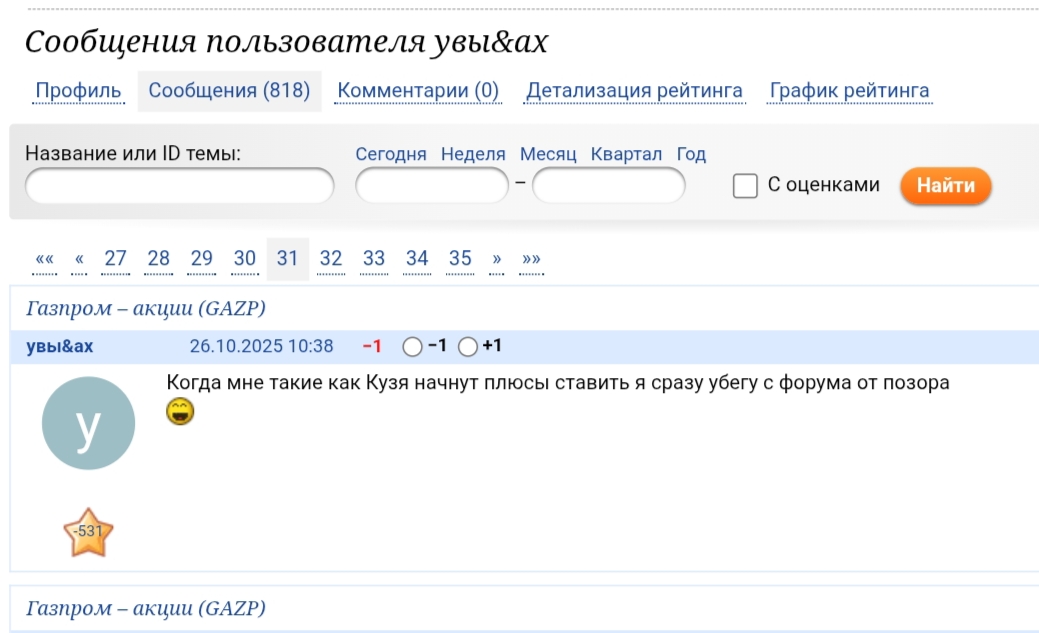Screen dimensions: 1039x633
Task: Select the +1 rating radio button
Action: tap(468, 347)
